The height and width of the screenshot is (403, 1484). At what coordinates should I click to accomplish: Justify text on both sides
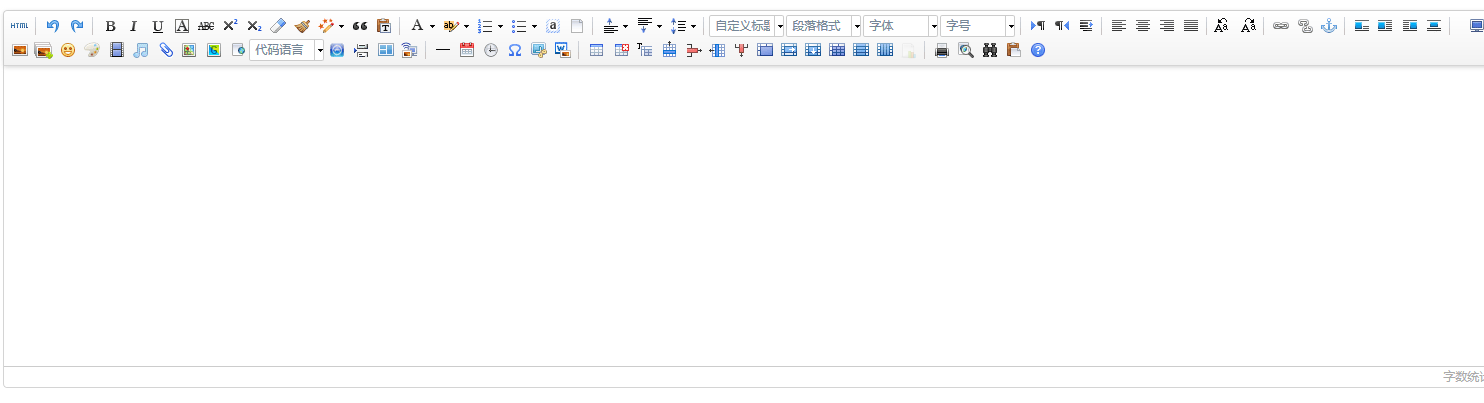[x=1191, y=26]
